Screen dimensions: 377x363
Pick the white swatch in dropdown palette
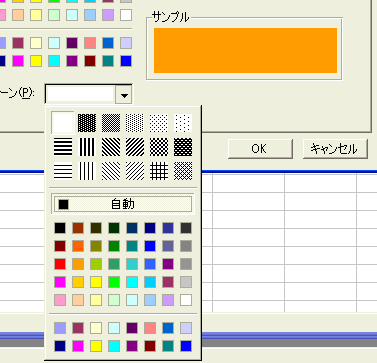pos(186,300)
